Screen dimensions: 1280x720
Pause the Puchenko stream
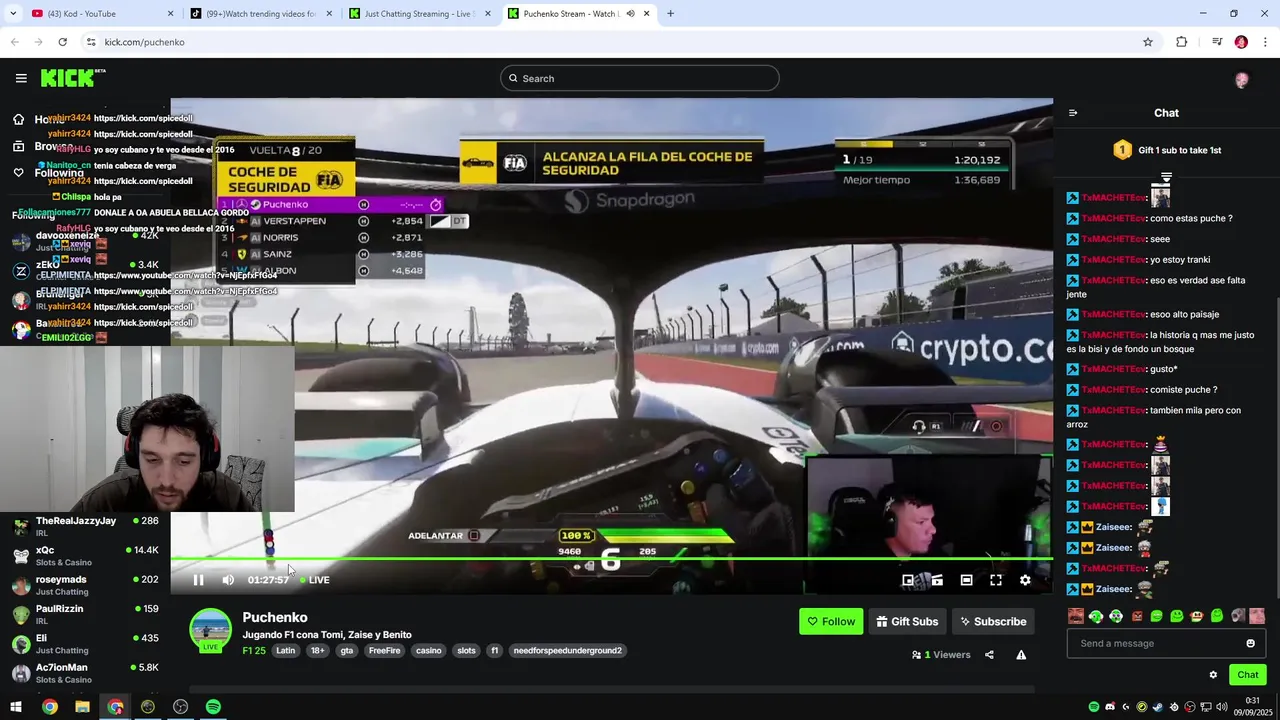click(198, 580)
